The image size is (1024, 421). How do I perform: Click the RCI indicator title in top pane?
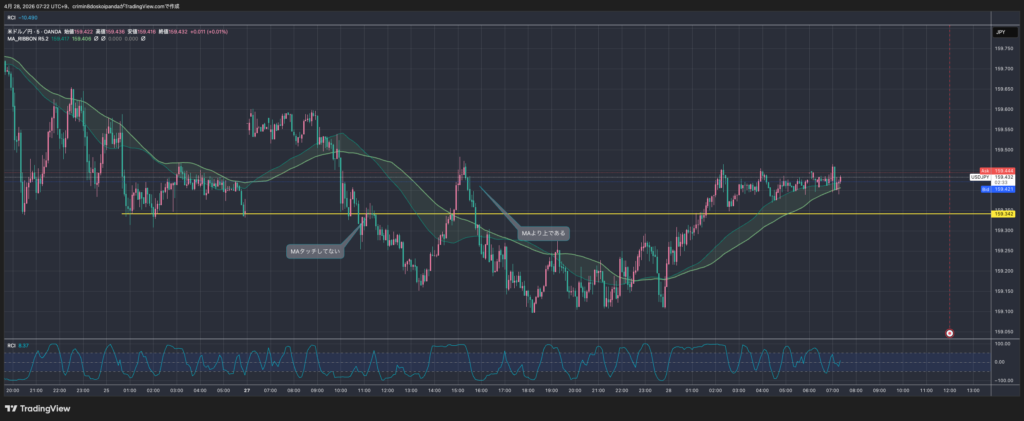[10, 17]
